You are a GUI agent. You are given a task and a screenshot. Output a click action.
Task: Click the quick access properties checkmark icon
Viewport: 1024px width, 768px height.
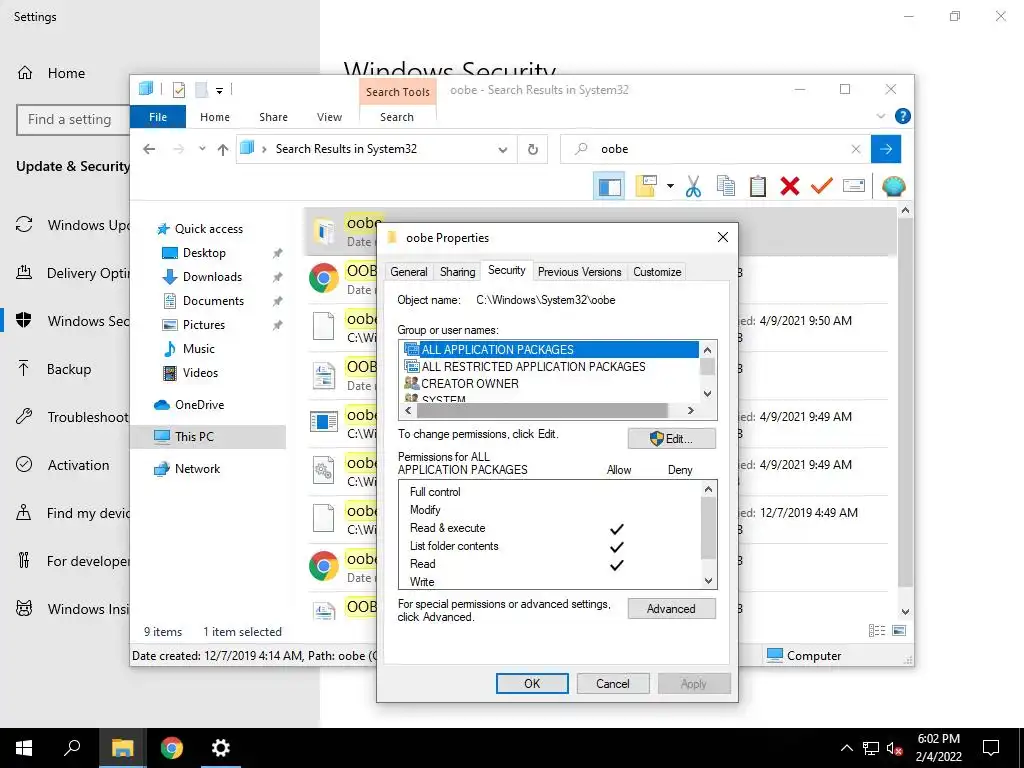coord(179,89)
